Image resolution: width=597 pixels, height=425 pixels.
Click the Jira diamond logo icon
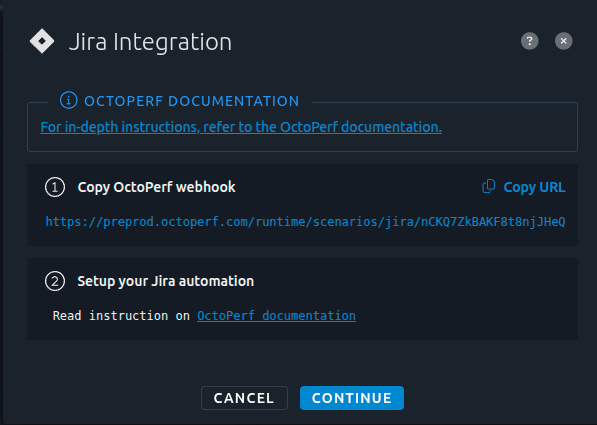pyautogui.click(x=42, y=41)
